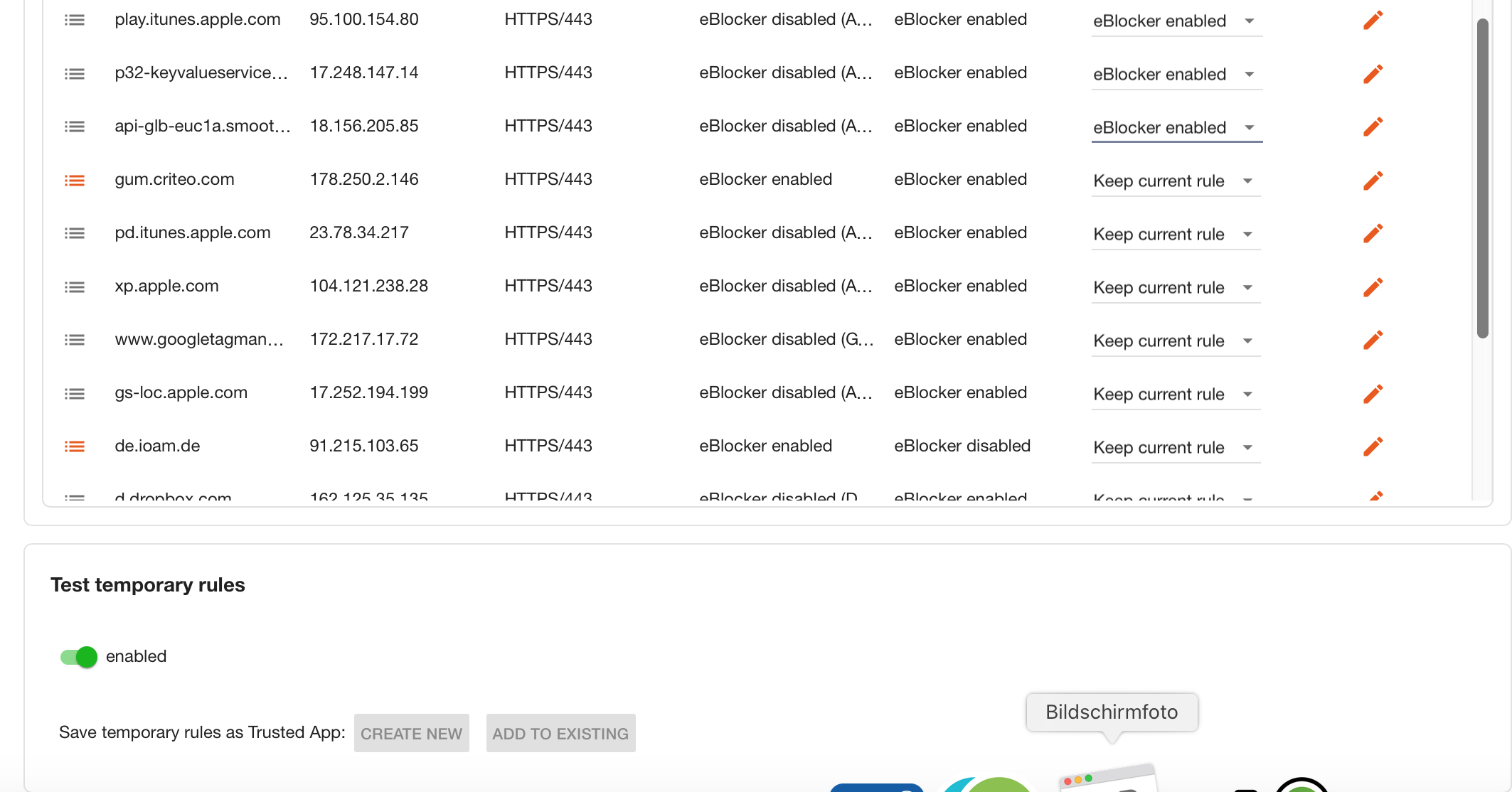This screenshot has height=792, width=1512.
Task: Open rule dropdown for api-glb-euc1a.smoot row
Action: pos(1176,128)
